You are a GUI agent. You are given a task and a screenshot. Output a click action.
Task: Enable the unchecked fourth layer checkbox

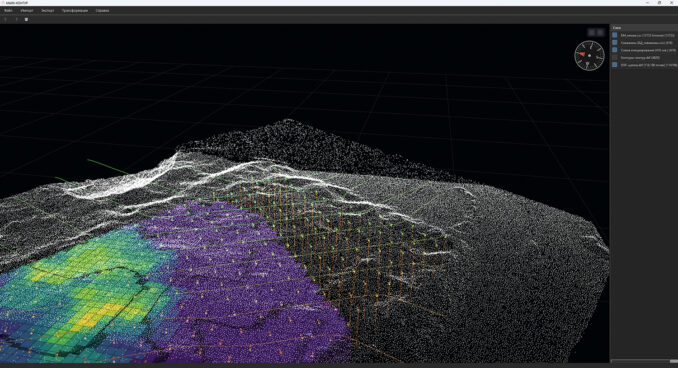coord(614,58)
